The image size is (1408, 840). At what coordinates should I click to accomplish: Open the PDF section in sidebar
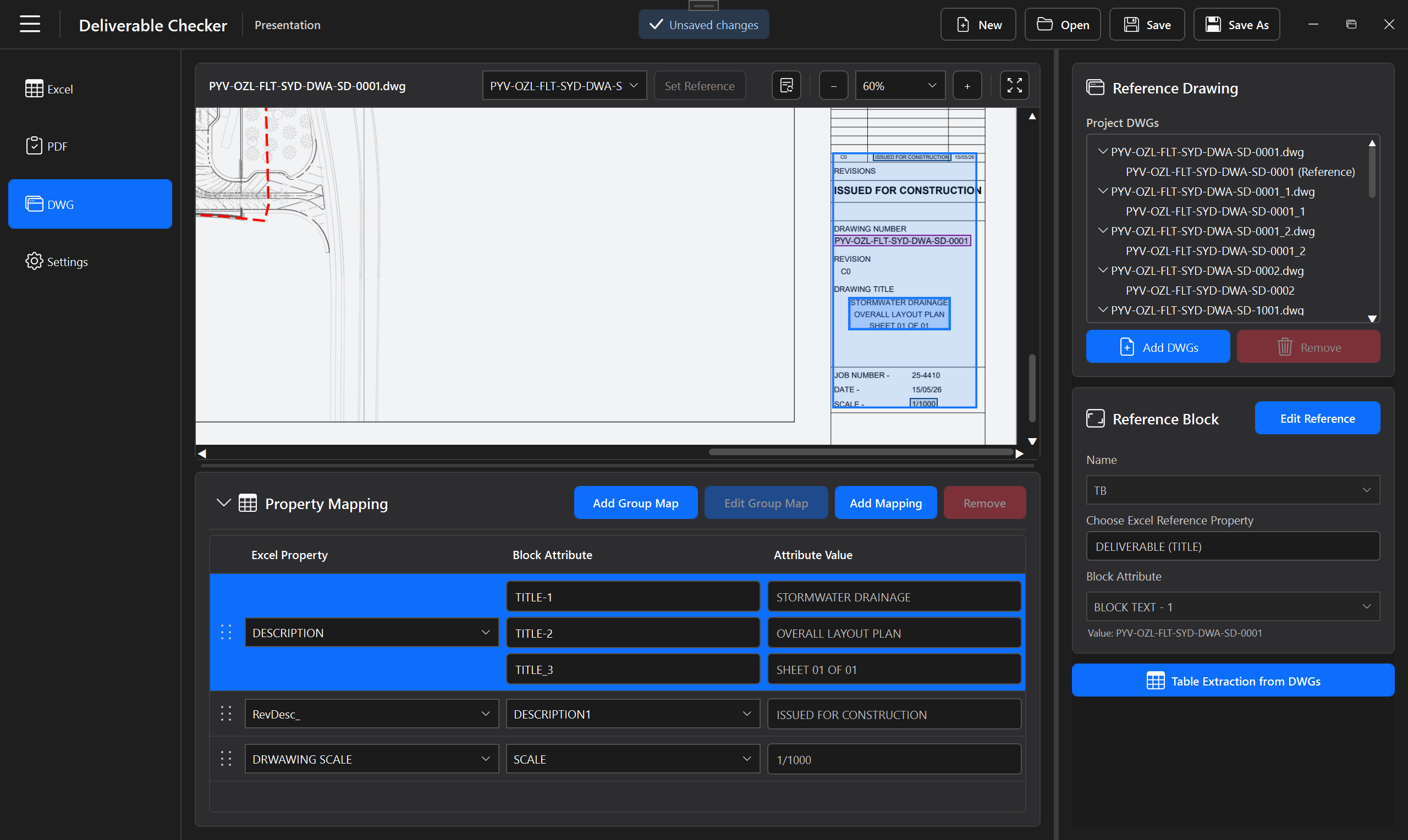point(90,146)
